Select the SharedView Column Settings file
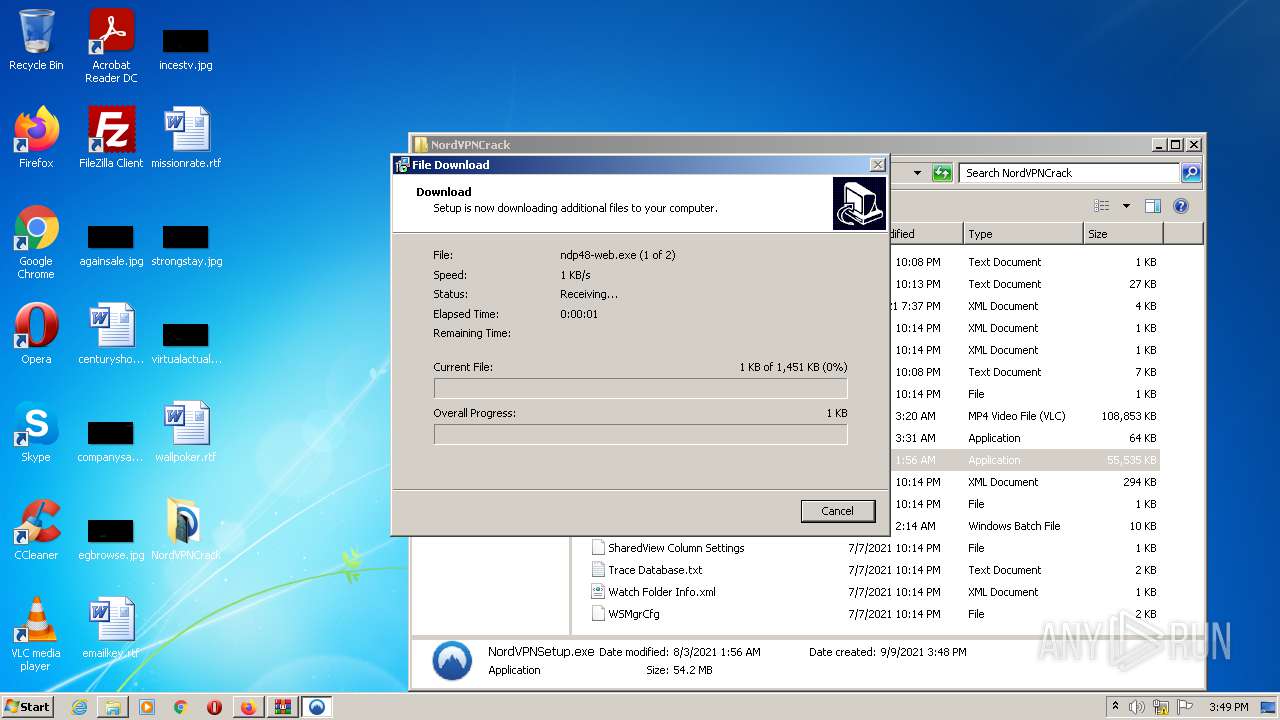The image size is (1280, 720). (676, 548)
